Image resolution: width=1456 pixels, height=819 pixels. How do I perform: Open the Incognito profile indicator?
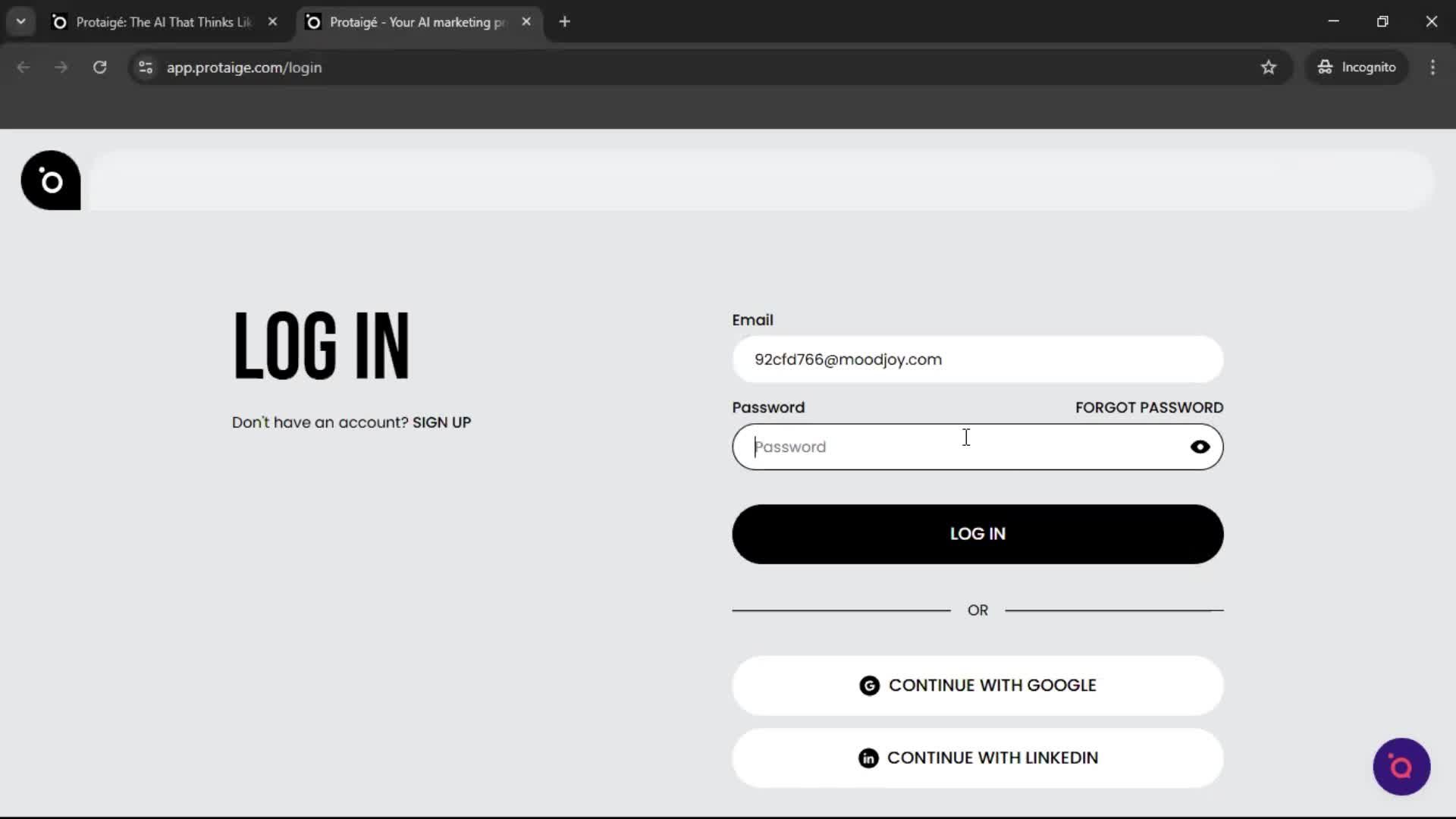1357,67
